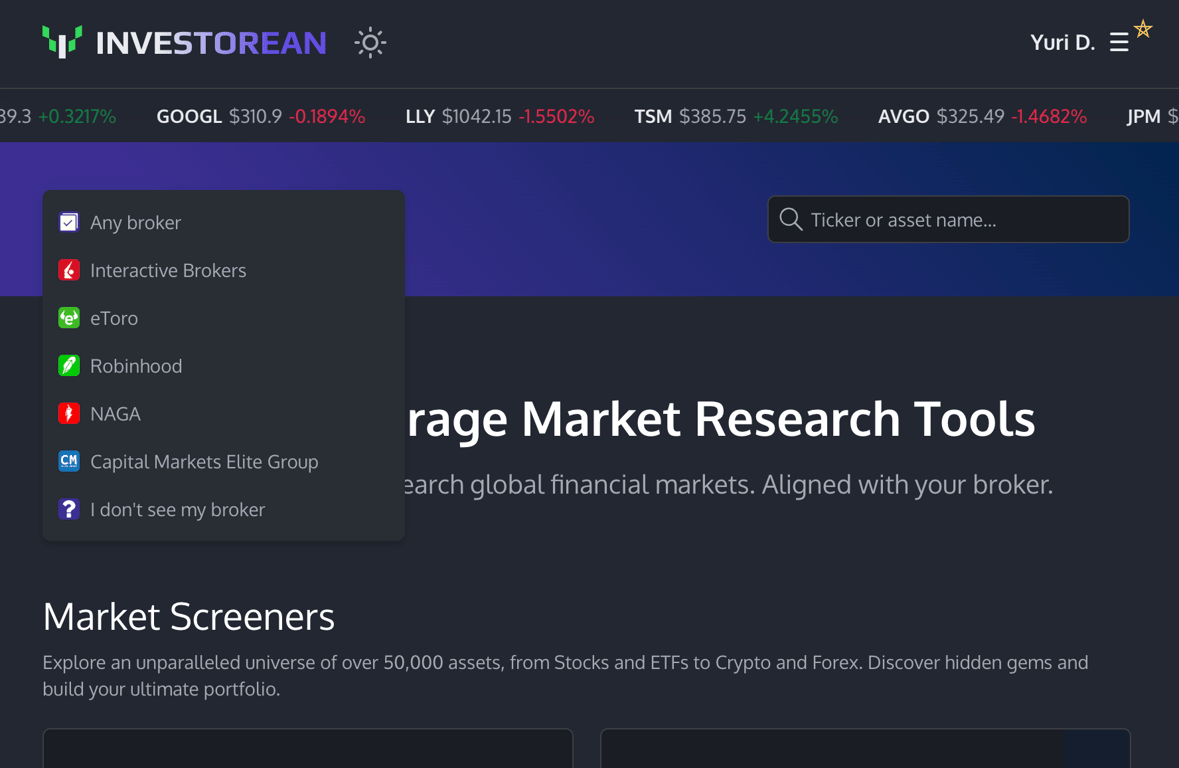Viewport: 1179px width, 768px height.
Task: Click the magnifier icon in search box
Action: tap(790, 219)
